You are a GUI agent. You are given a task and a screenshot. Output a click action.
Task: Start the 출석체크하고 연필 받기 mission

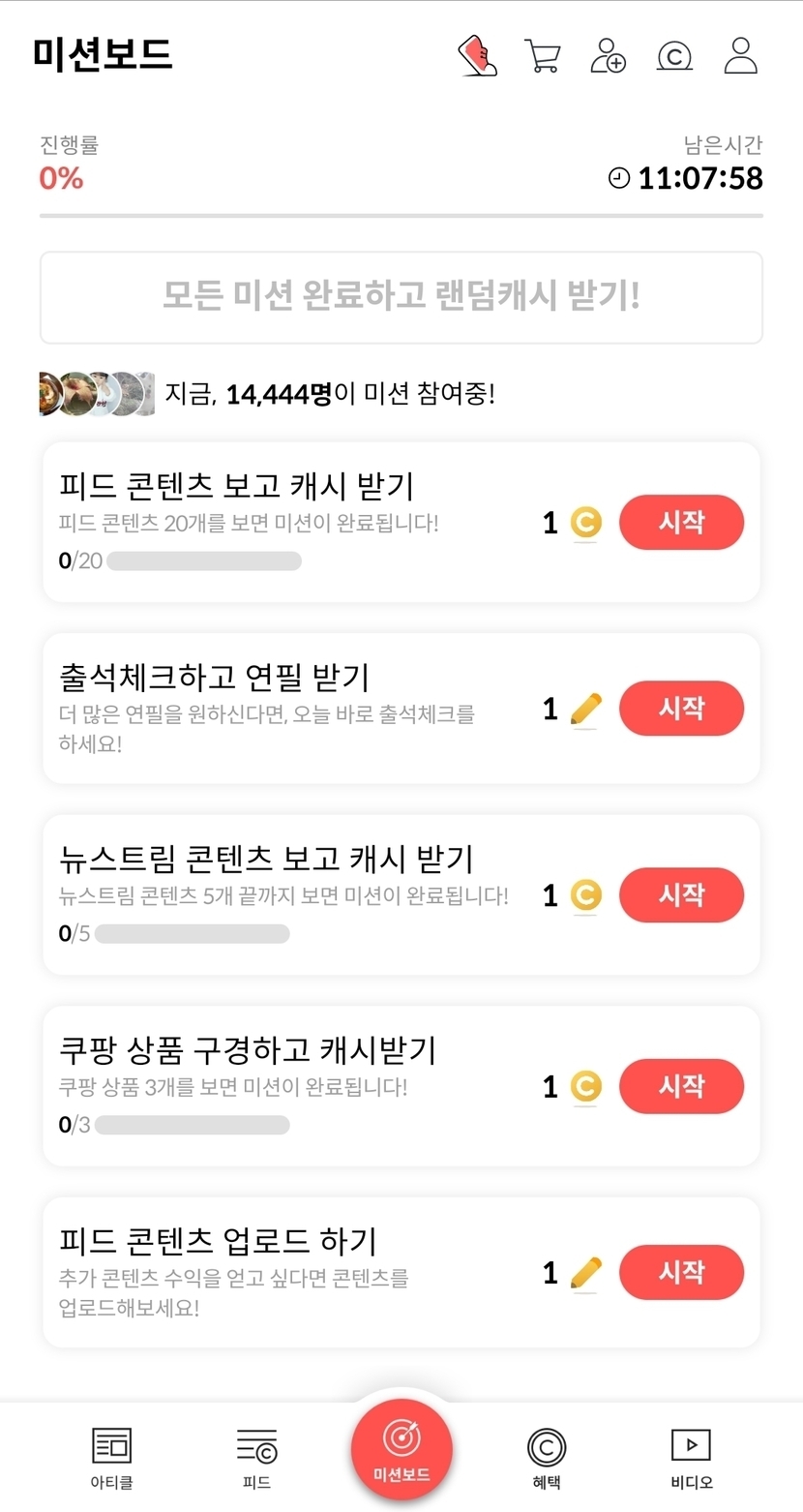click(681, 709)
